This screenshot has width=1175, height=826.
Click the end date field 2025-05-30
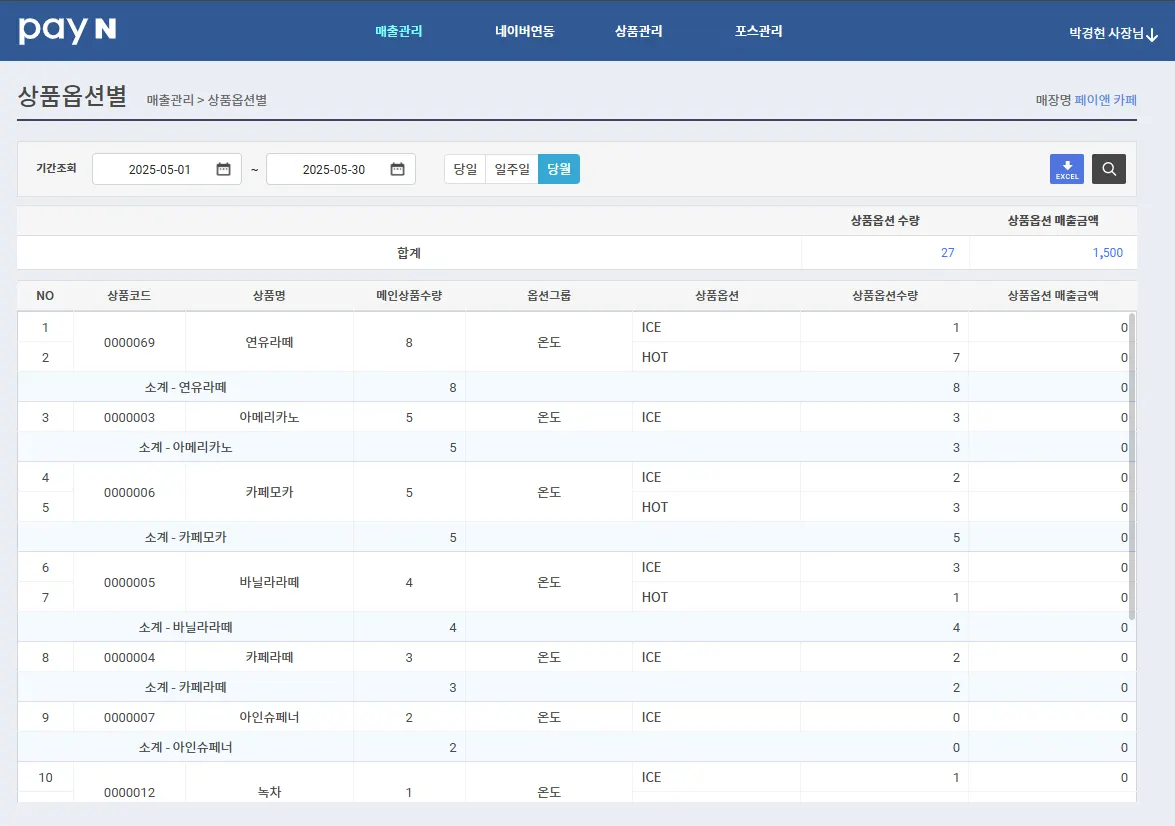333,169
